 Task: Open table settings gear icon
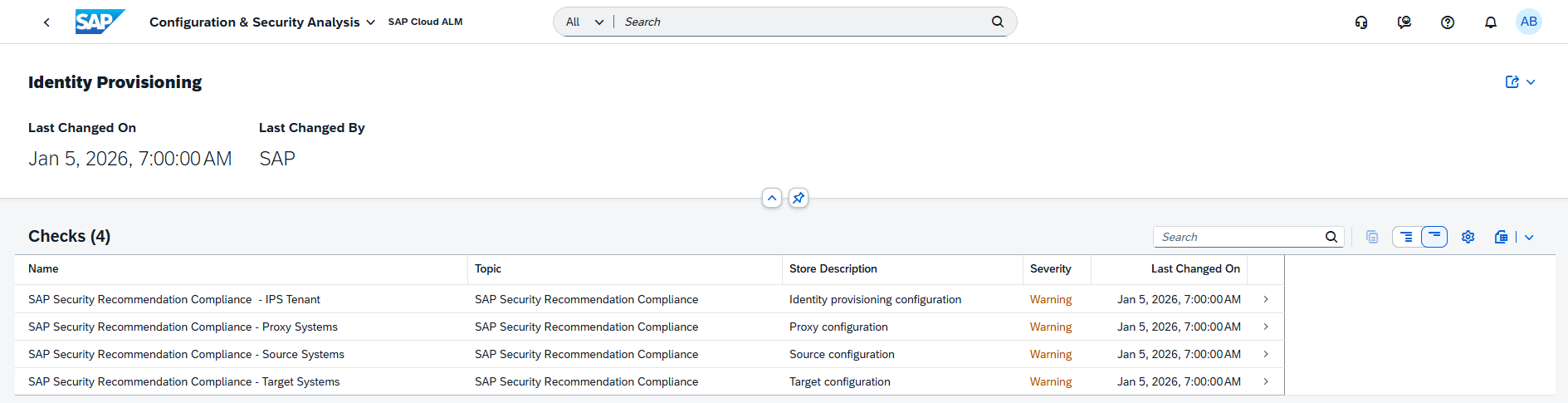pyautogui.click(x=1468, y=237)
